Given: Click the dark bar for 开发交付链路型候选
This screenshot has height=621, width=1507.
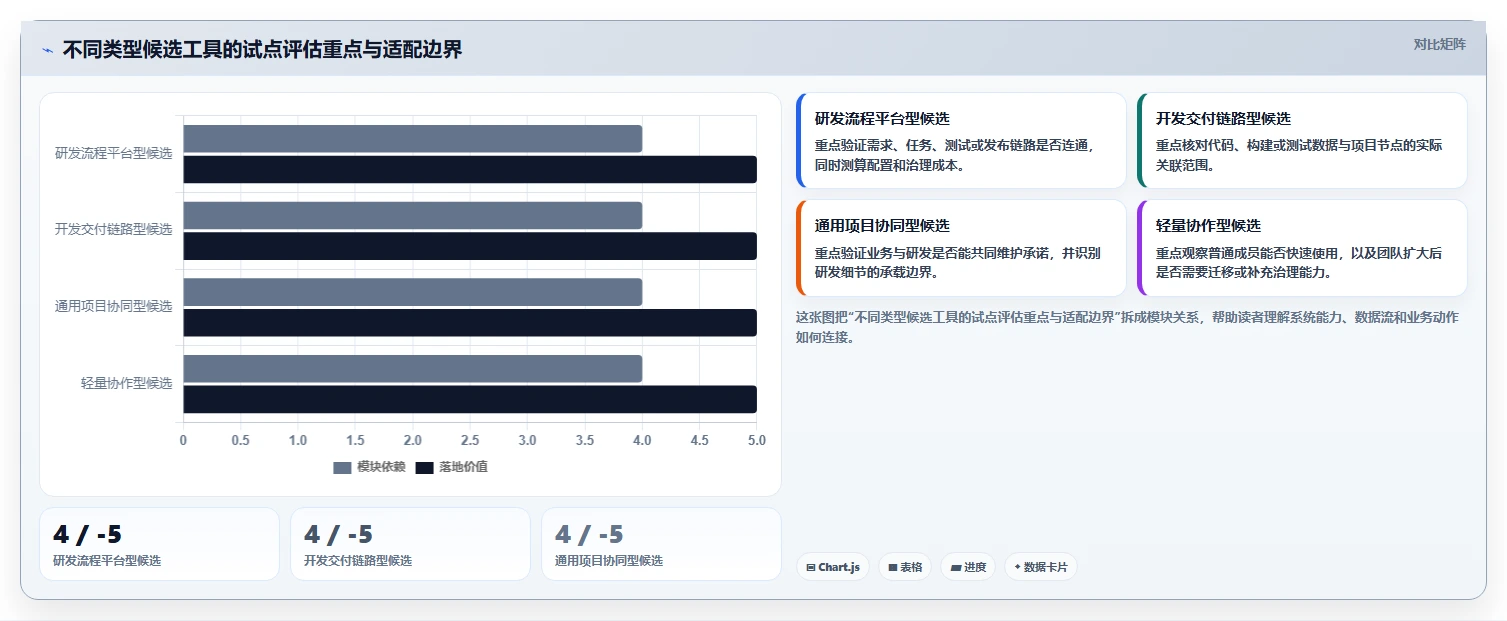Looking at the screenshot, I should tap(470, 246).
